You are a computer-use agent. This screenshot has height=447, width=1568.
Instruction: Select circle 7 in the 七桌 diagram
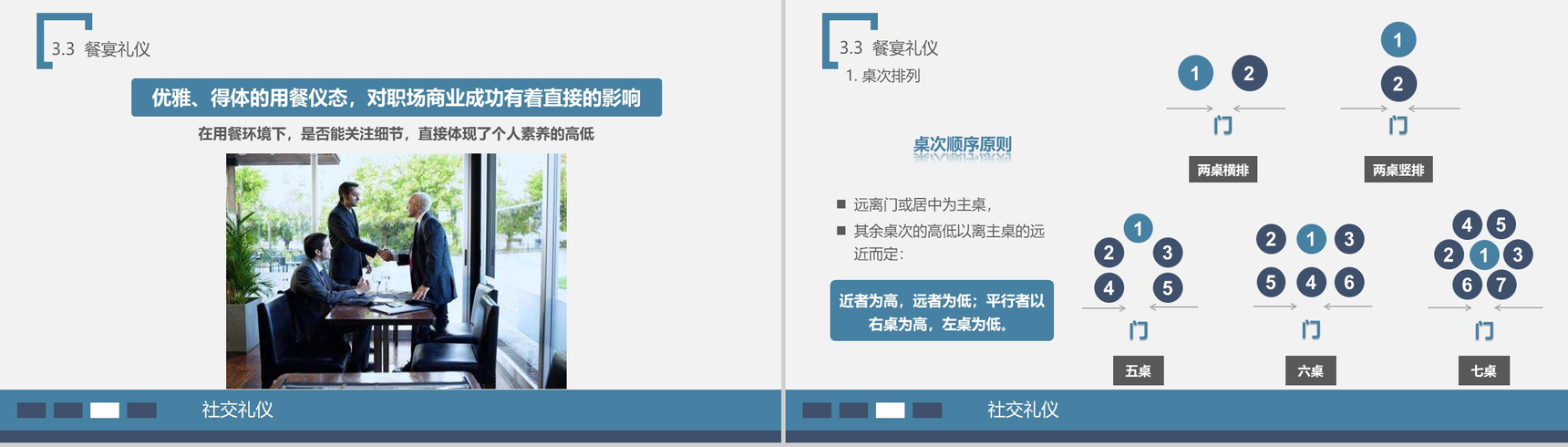(x=1501, y=285)
